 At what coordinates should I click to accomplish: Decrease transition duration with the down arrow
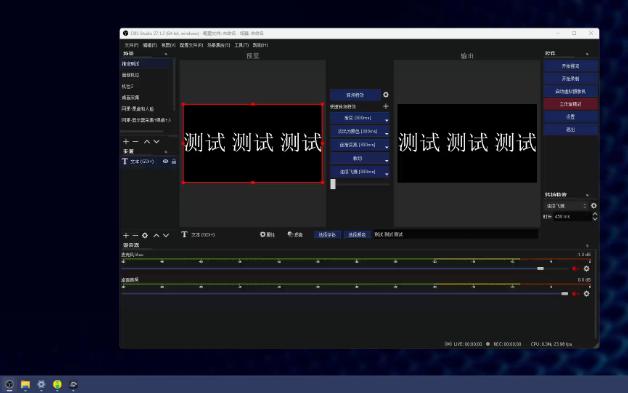tap(595, 219)
